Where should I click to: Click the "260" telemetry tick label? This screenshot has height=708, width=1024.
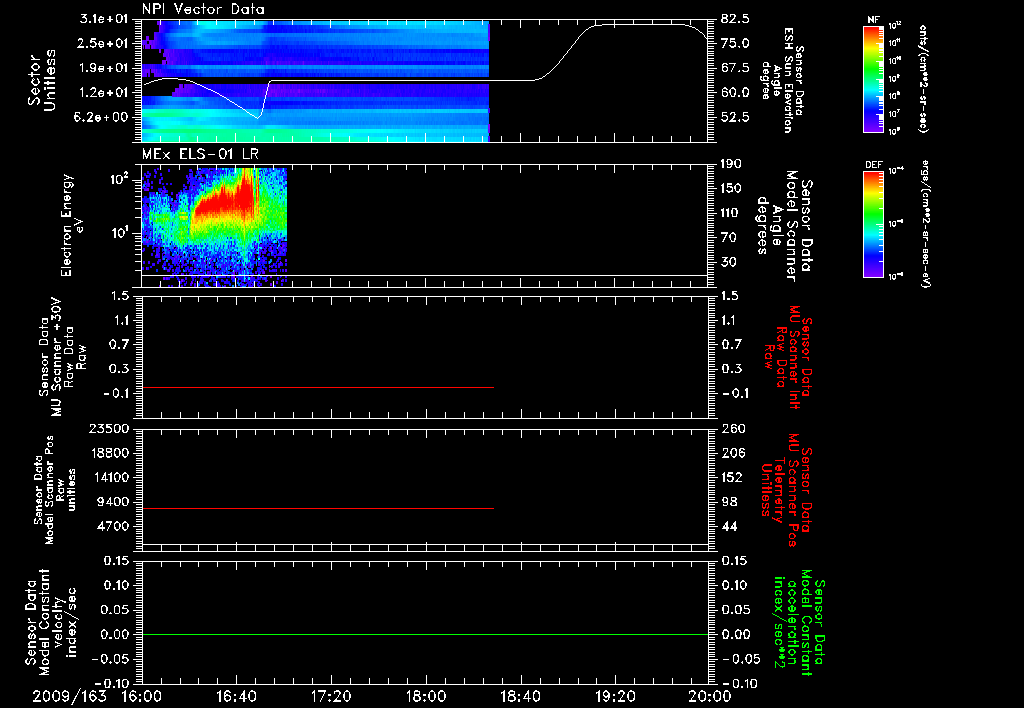(x=732, y=429)
